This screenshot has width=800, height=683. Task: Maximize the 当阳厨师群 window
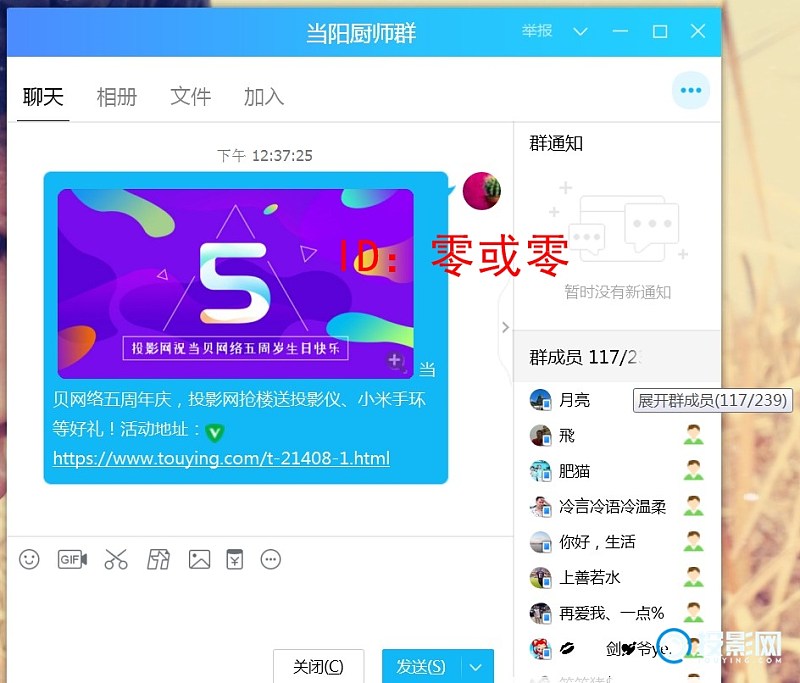coord(660,32)
